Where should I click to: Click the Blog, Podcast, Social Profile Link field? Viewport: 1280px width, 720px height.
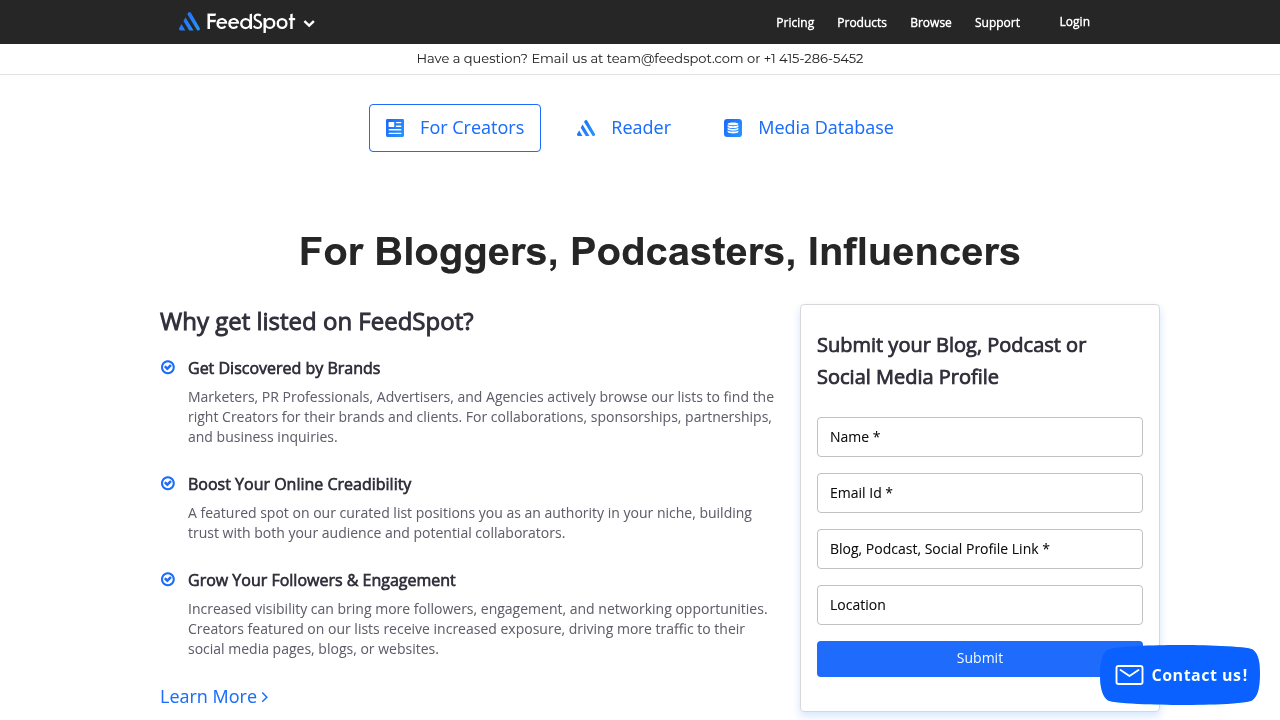pyautogui.click(x=980, y=549)
